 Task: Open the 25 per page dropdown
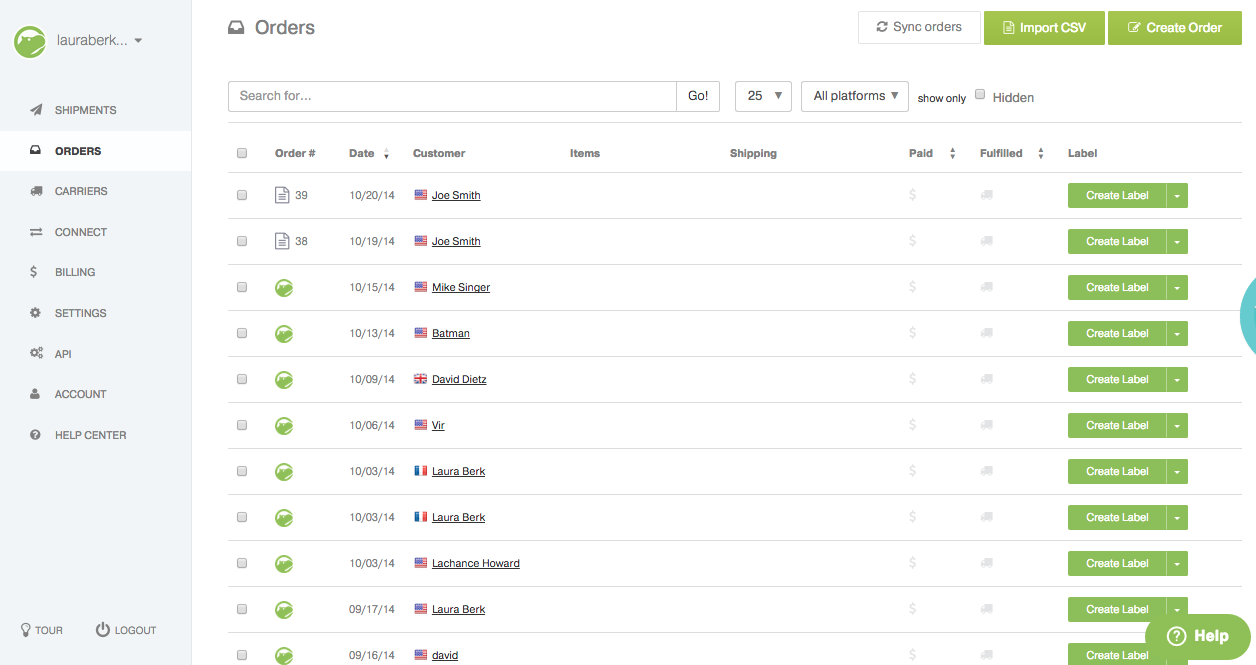point(763,96)
